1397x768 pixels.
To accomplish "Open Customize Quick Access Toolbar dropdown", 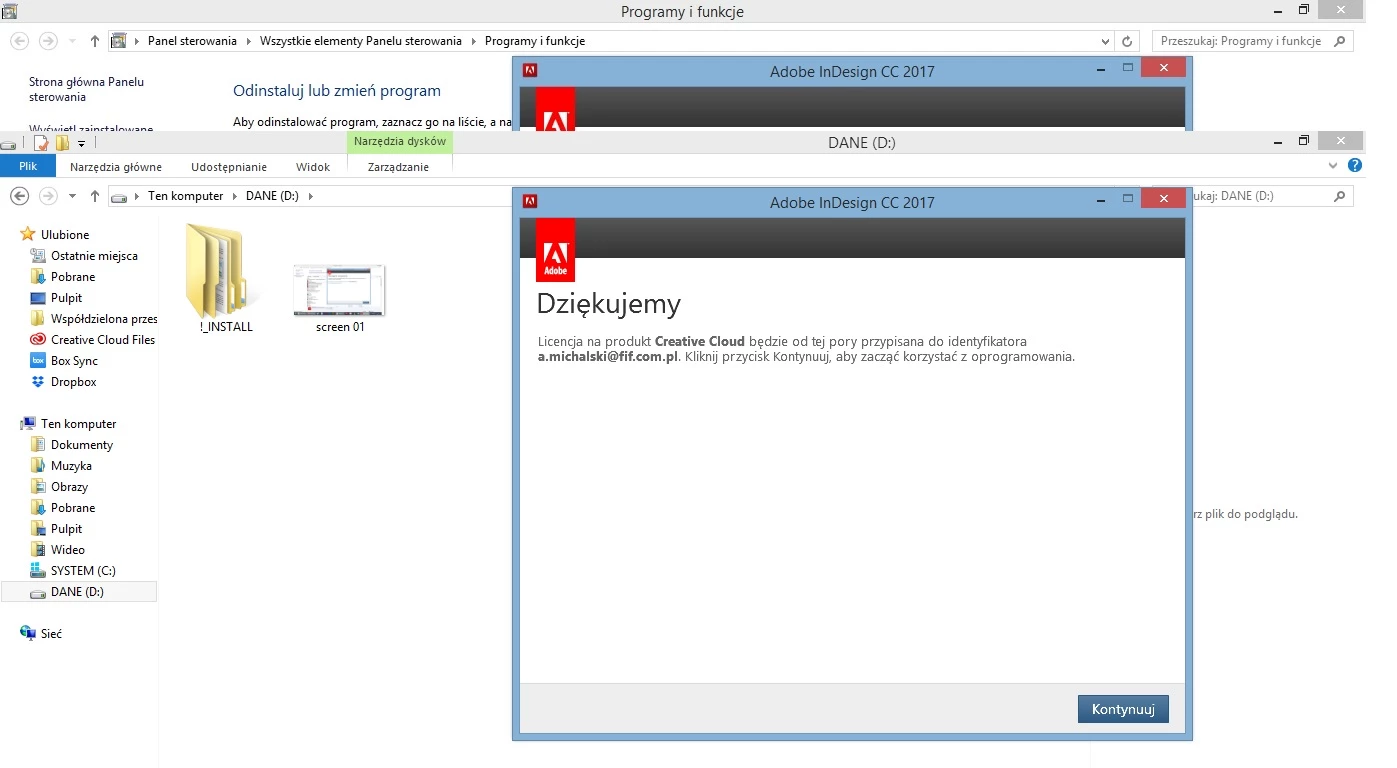I will (82, 144).
